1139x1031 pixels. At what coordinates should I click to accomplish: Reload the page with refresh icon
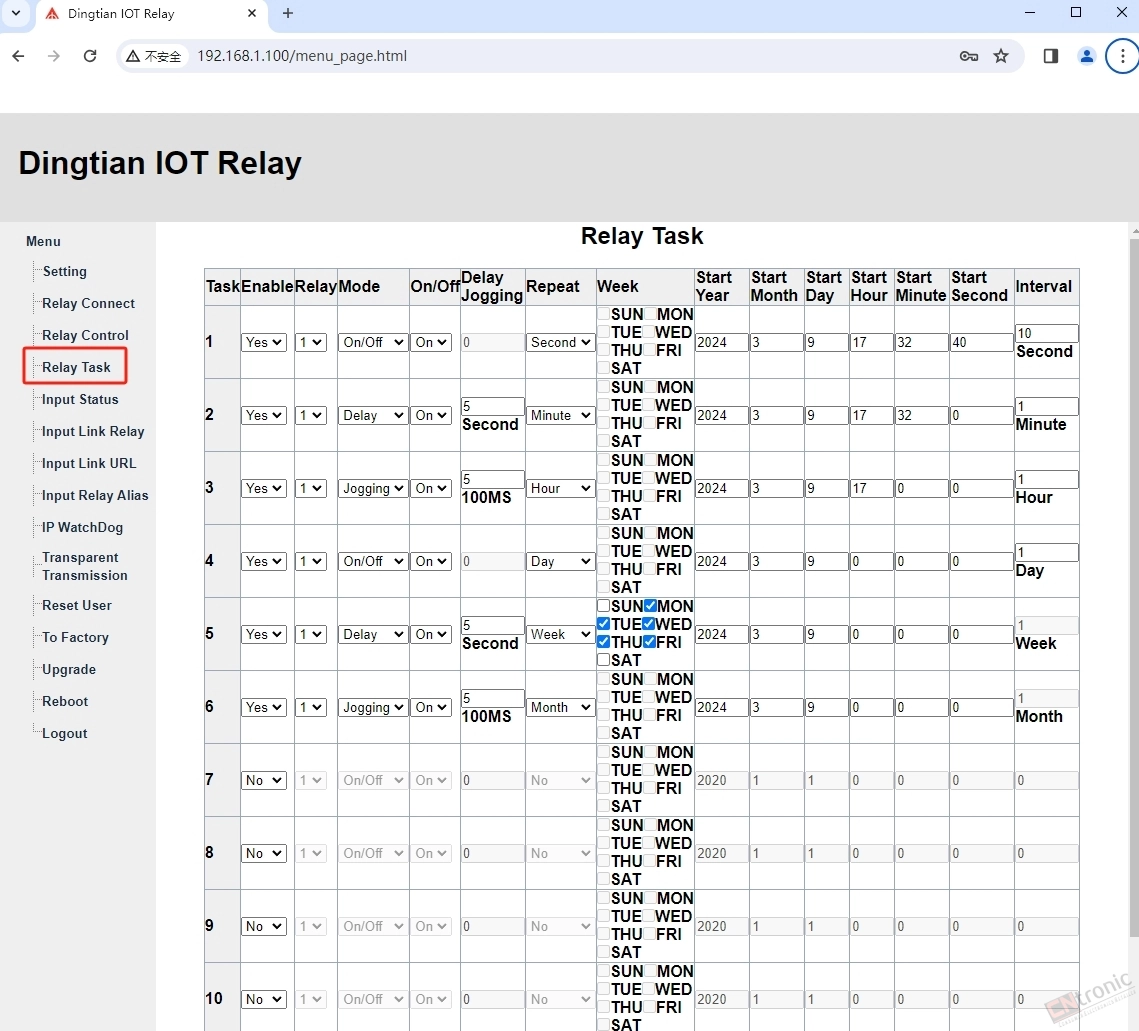[x=89, y=56]
